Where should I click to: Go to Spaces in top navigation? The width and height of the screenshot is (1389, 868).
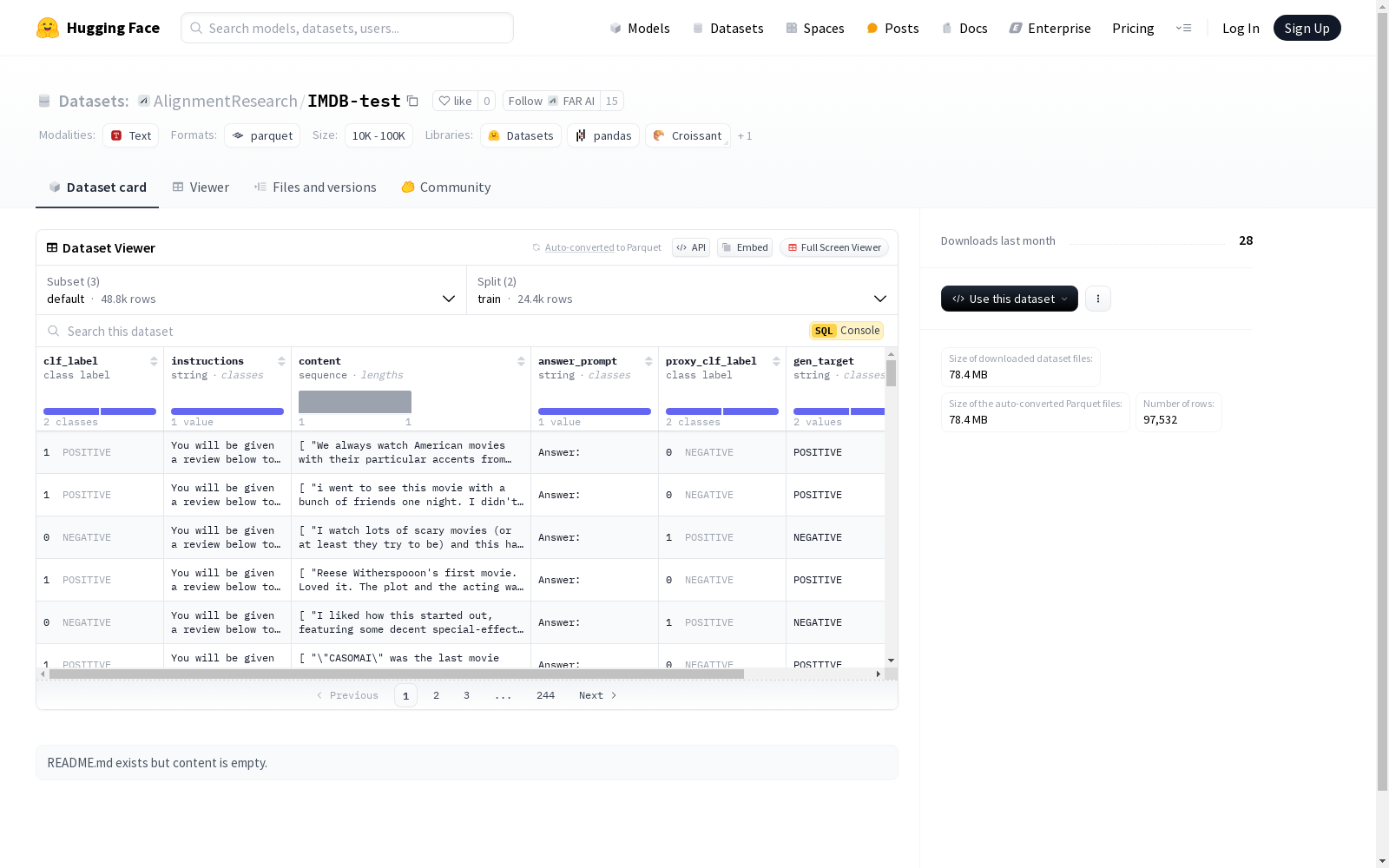815,28
